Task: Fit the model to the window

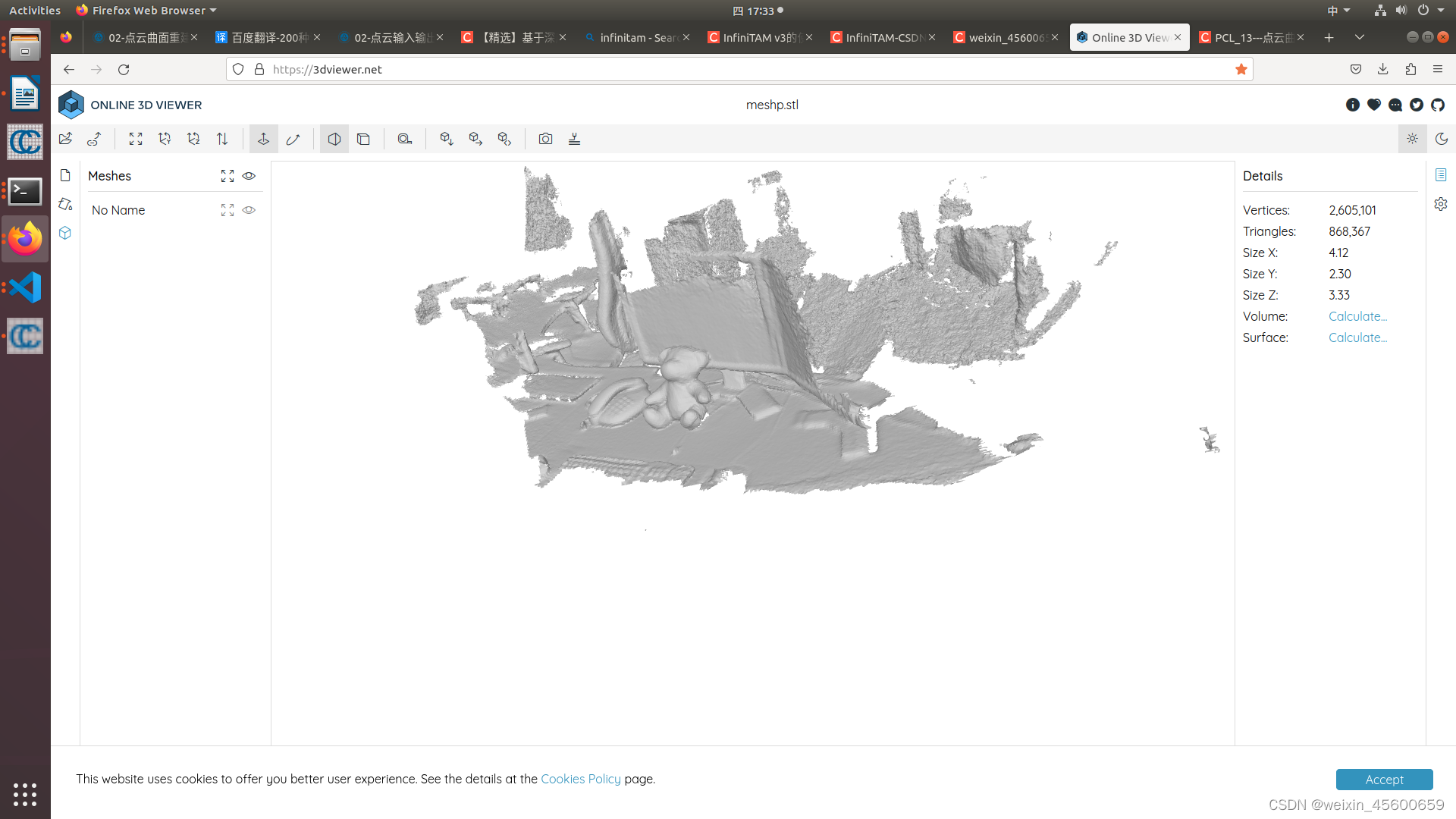Action: [x=135, y=139]
